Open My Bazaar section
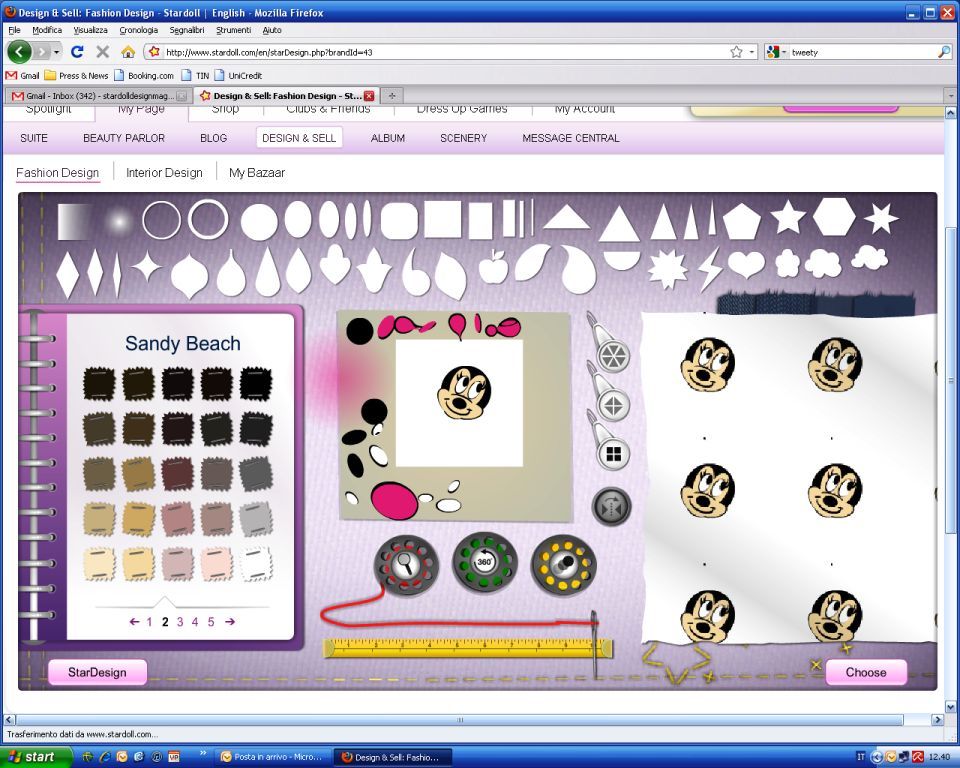 [x=257, y=173]
